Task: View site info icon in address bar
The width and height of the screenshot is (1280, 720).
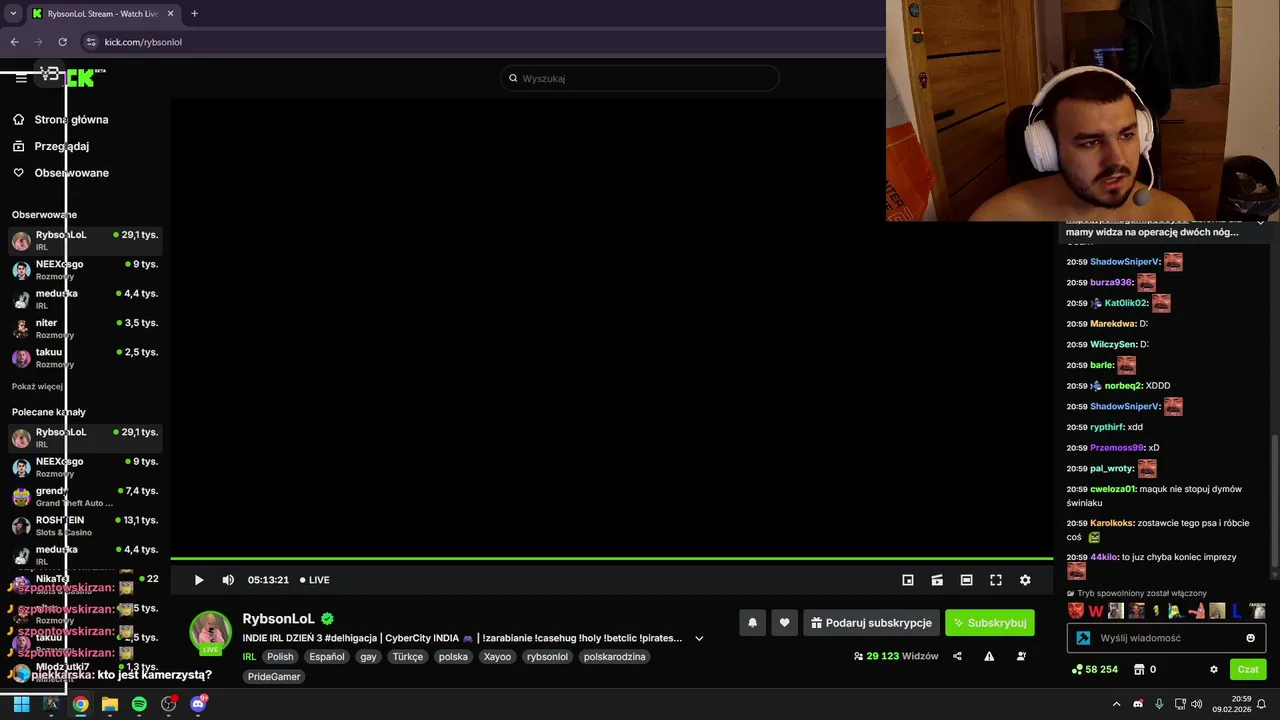Action: coord(91,42)
